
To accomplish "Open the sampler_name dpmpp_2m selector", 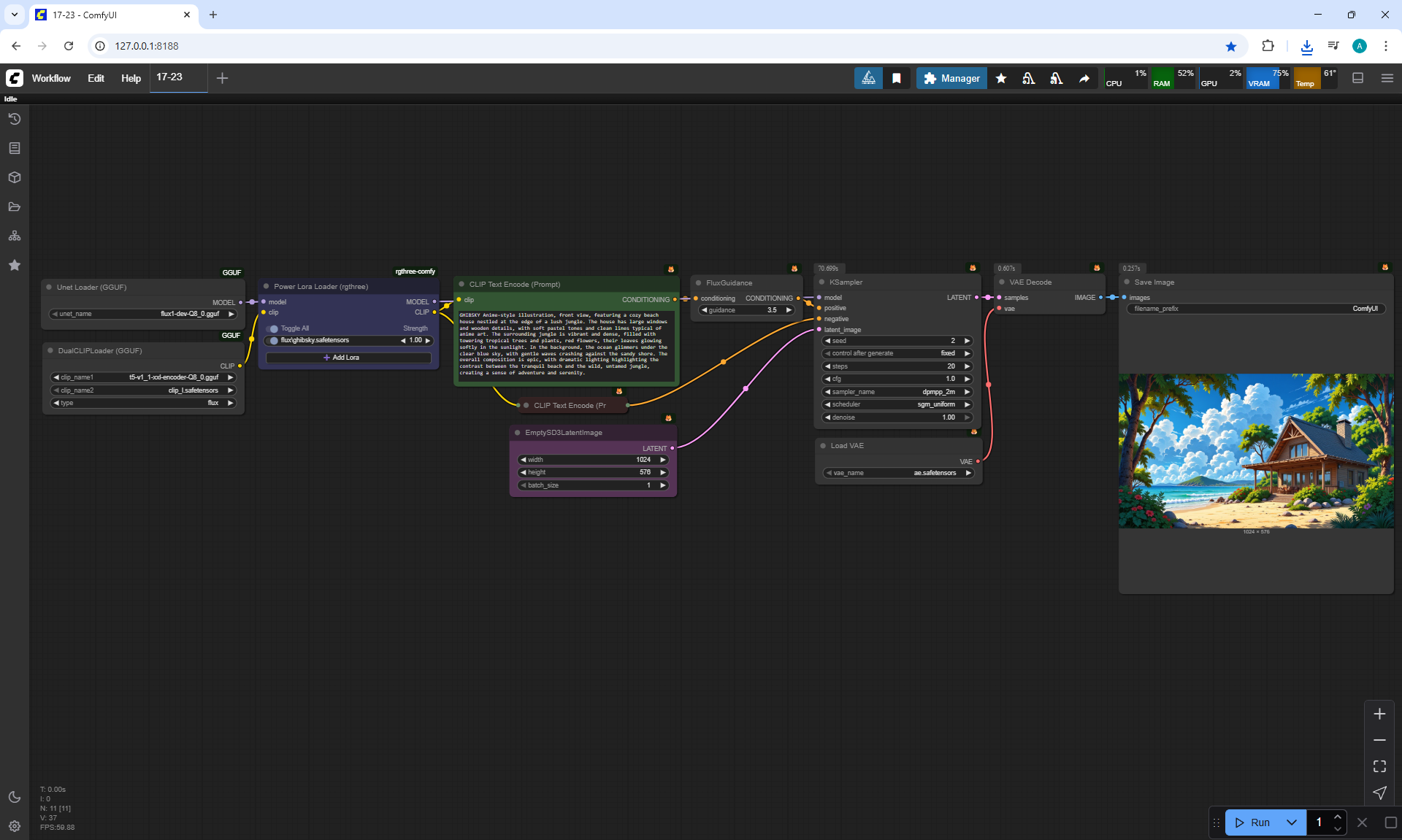I will click(897, 392).
